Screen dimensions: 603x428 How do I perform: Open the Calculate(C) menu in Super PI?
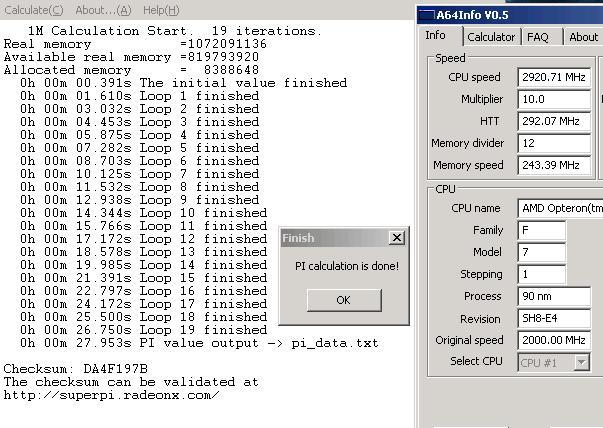(x=33, y=10)
